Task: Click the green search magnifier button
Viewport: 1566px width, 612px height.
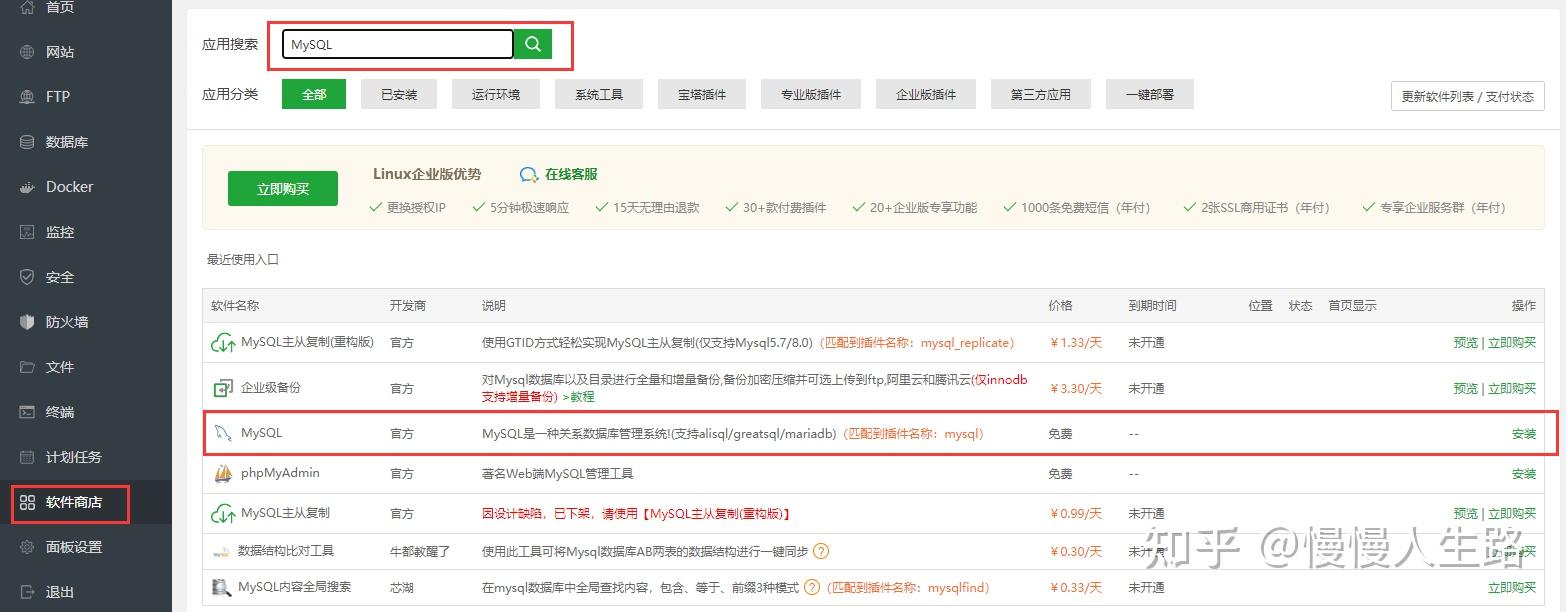Action: (x=533, y=44)
